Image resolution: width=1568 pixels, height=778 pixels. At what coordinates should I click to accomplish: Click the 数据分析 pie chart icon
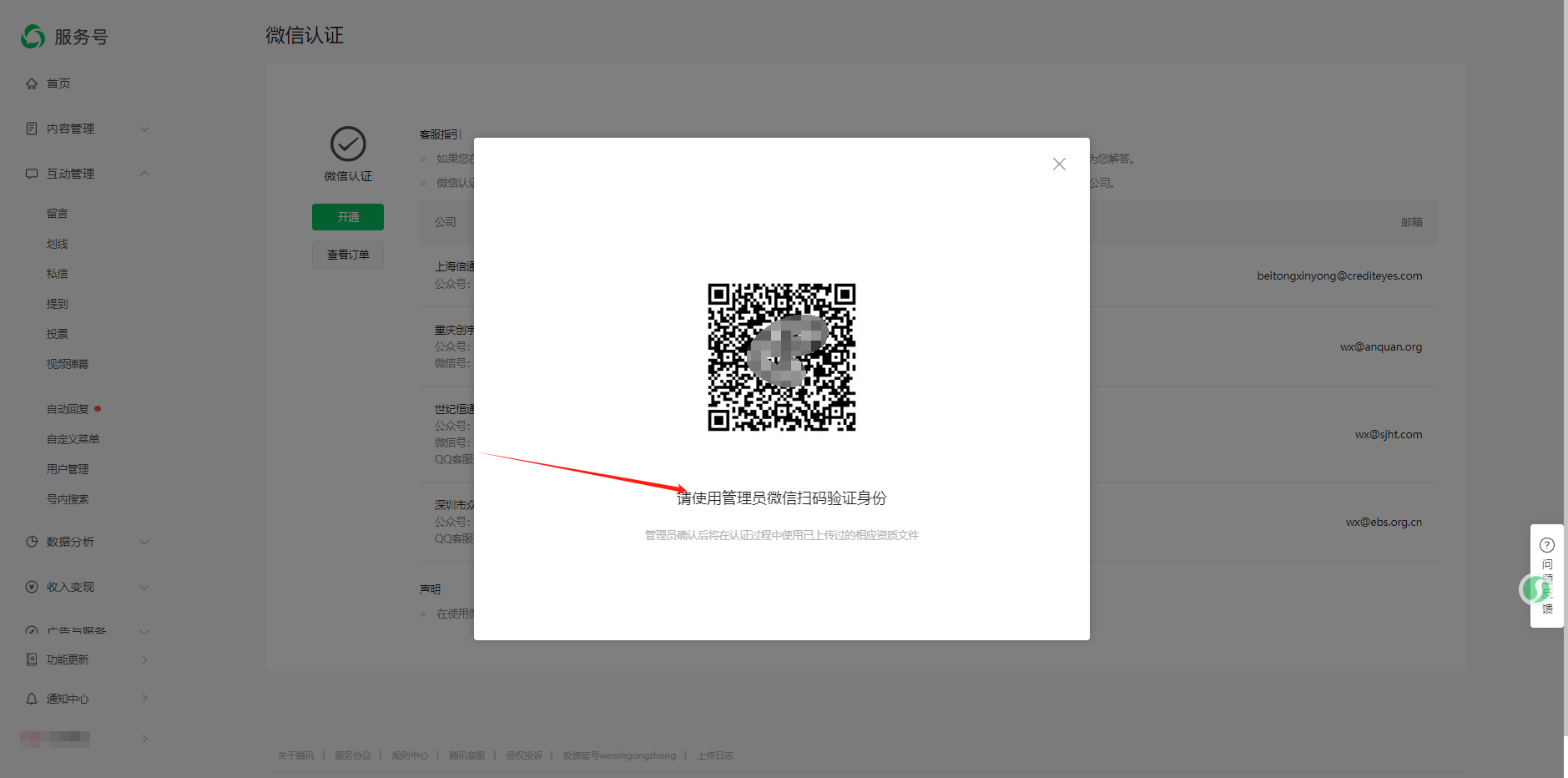32,542
